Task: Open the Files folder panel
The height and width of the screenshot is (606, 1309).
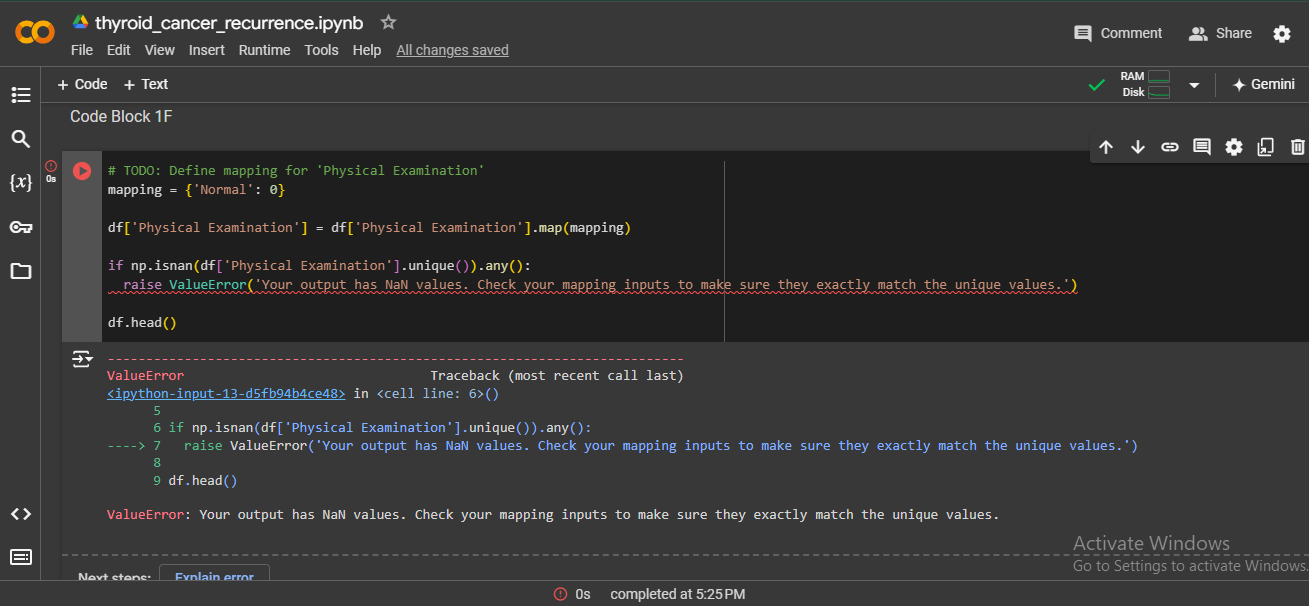Action: point(20,271)
